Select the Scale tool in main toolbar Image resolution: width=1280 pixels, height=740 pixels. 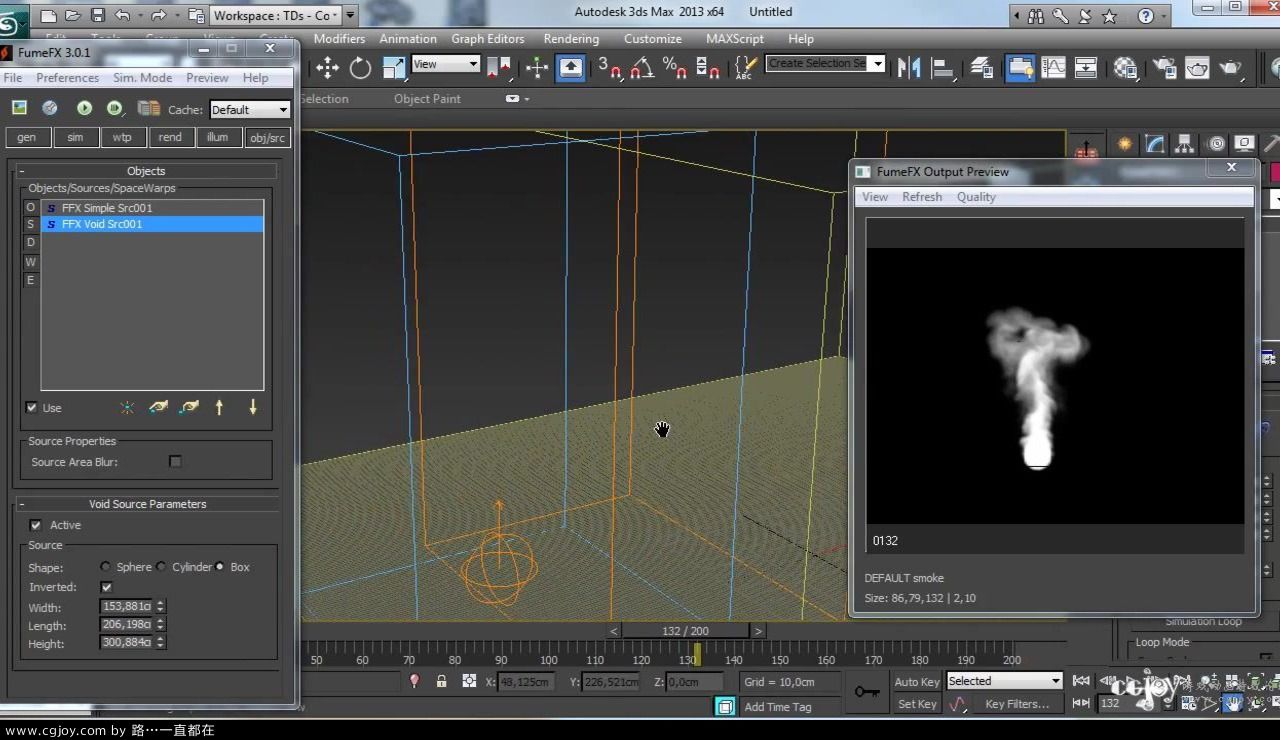point(394,68)
